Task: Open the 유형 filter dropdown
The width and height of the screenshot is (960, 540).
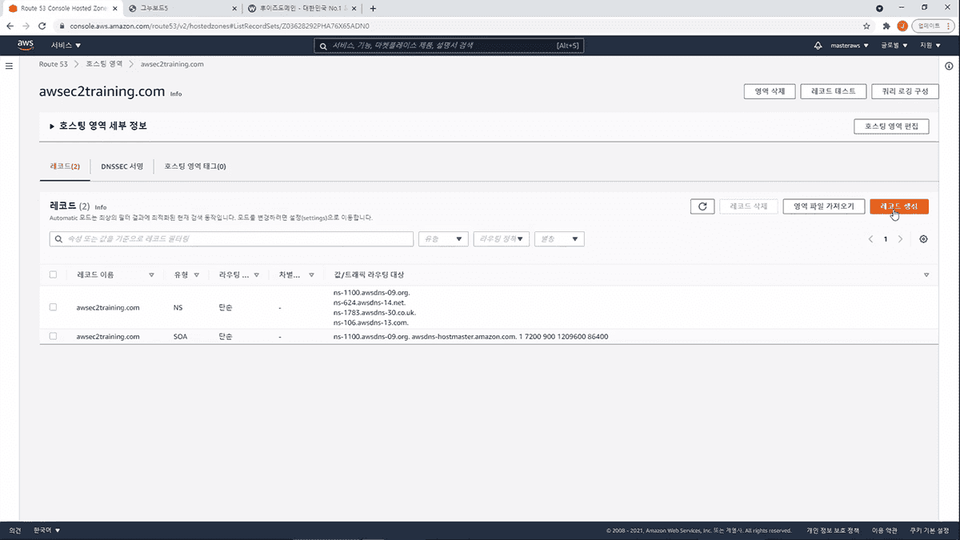Action: [443, 239]
